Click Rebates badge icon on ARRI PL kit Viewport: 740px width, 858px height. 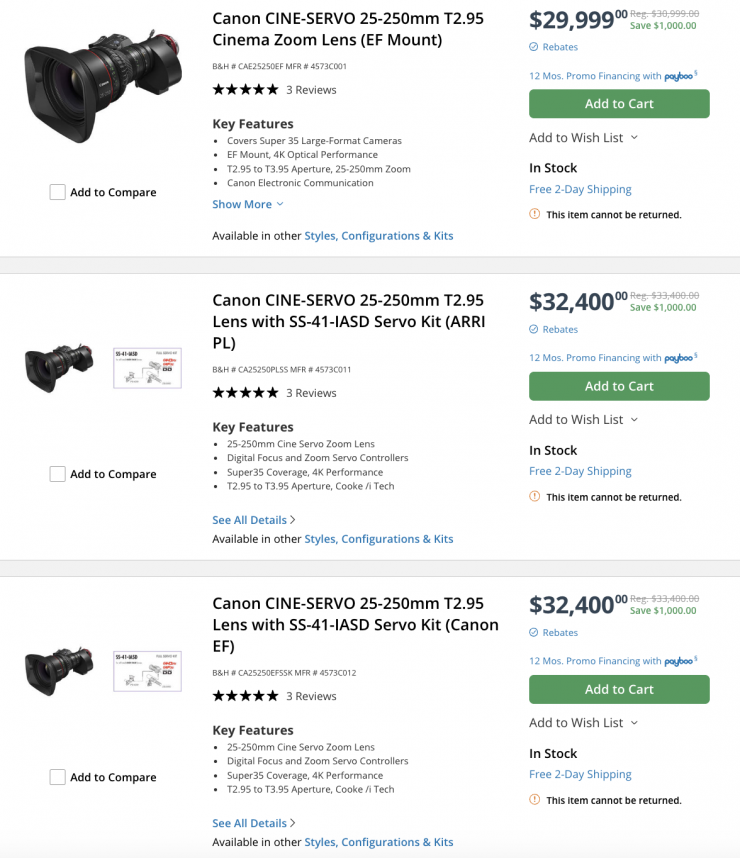(534, 329)
